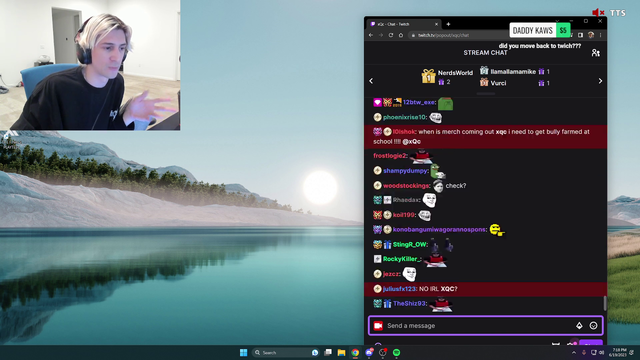Click red chat identity icon in message box
Screen dimensions: 640x360
pos(378,325)
